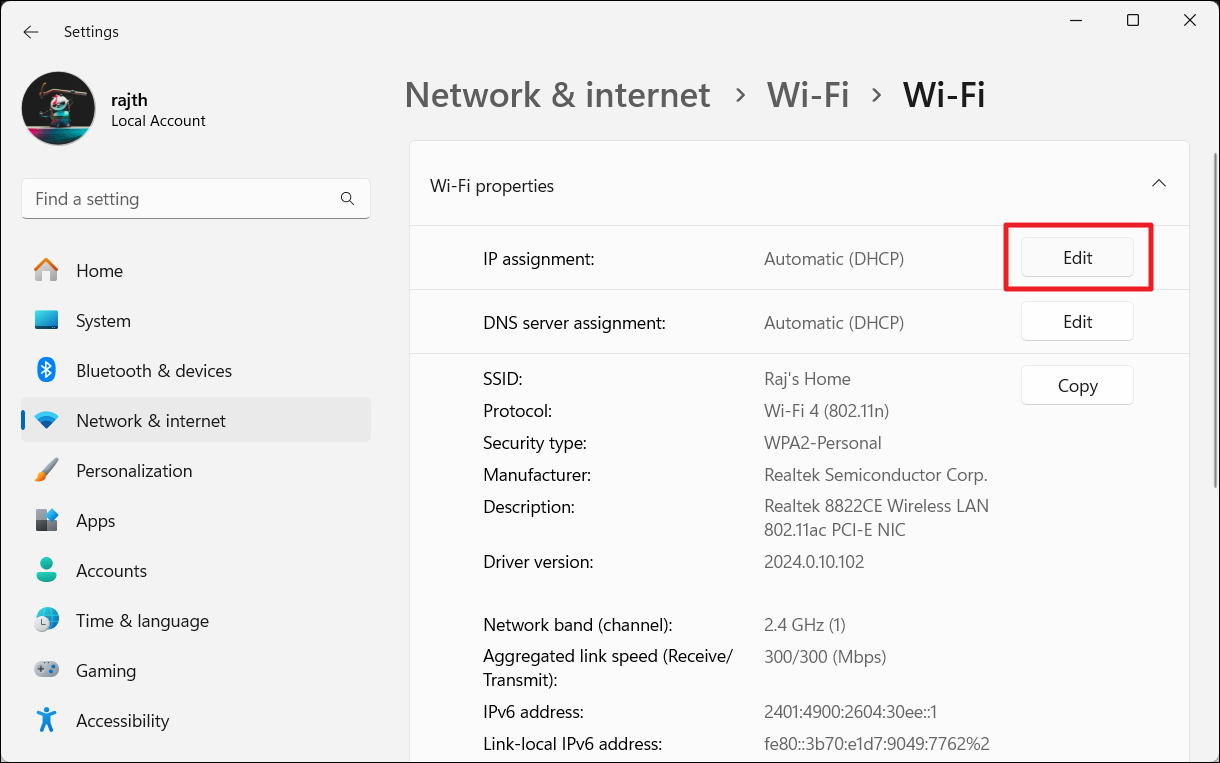Collapse the Wi-Fi properties section
This screenshot has width=1220, height=763.
(x=1158, y=184)
